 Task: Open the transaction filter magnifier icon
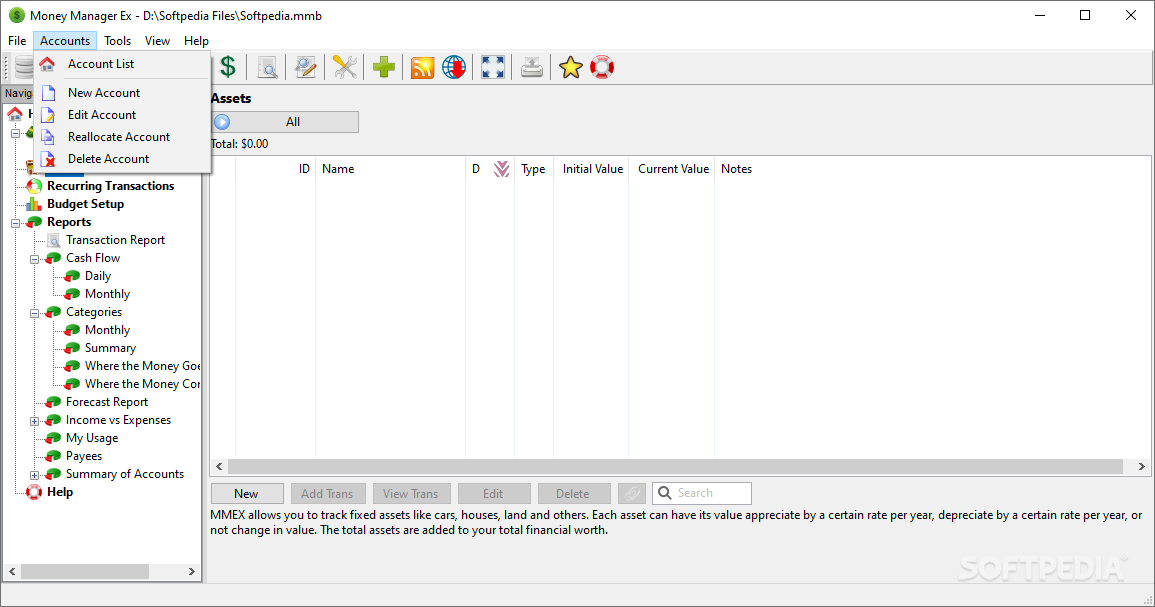point(267,67)
